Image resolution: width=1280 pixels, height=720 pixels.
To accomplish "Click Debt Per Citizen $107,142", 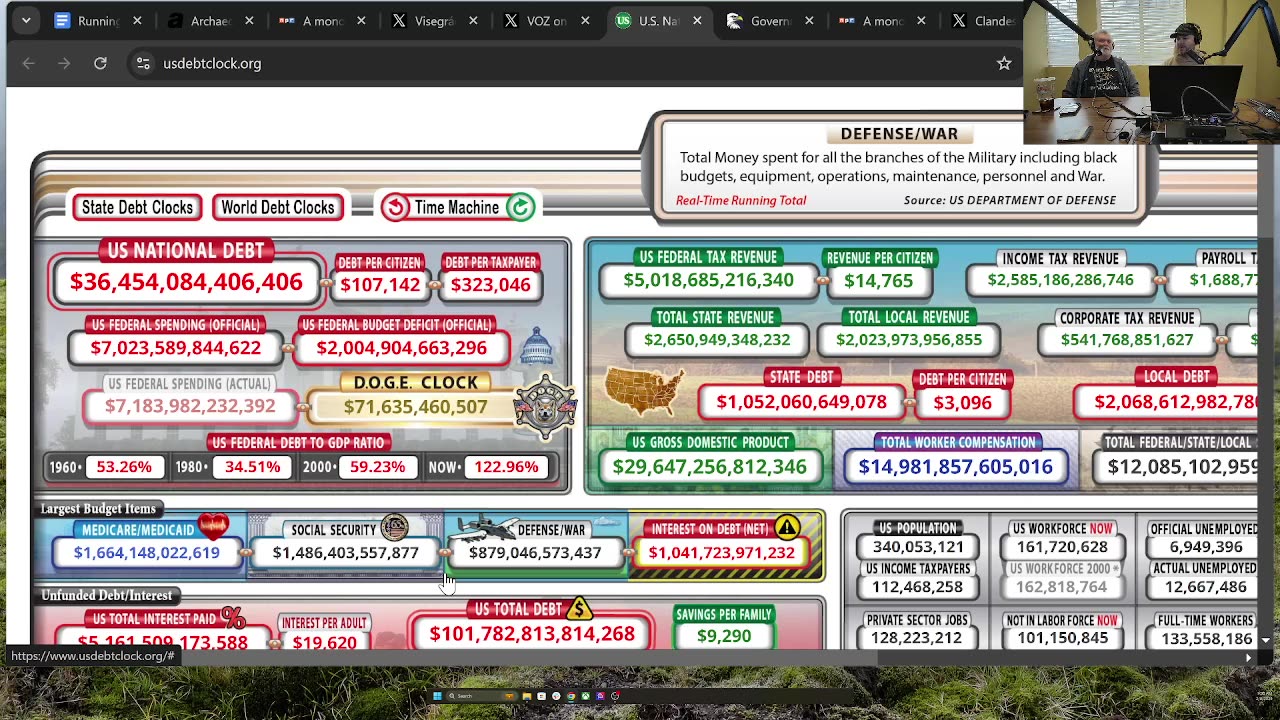I will click(380, 285).
